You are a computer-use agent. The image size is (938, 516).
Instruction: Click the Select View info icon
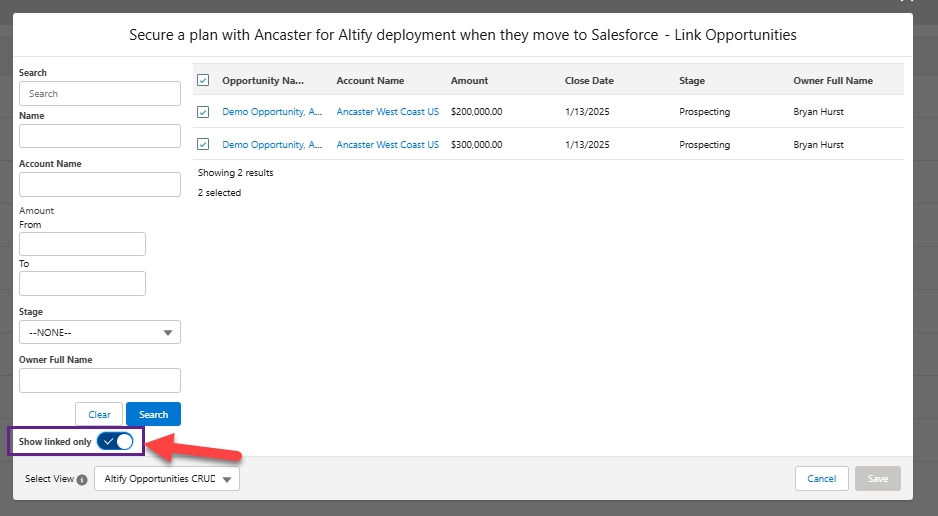pyautogui.click(x=82, y=480)
